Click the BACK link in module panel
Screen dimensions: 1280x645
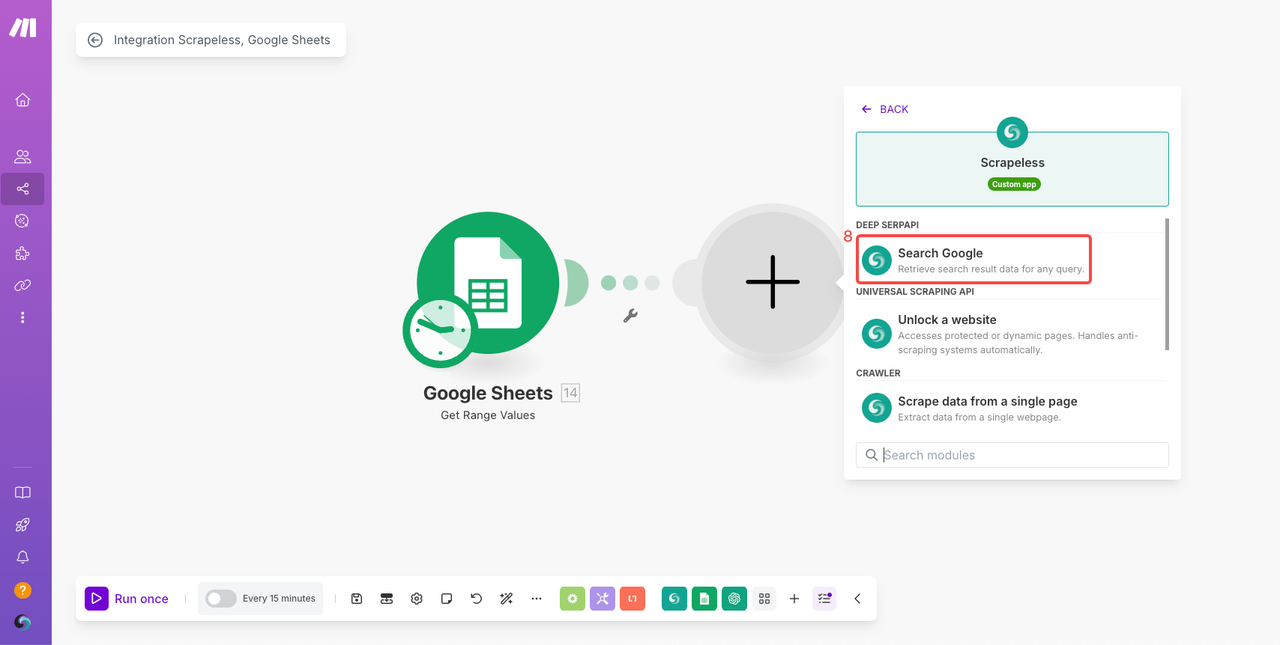885,109
